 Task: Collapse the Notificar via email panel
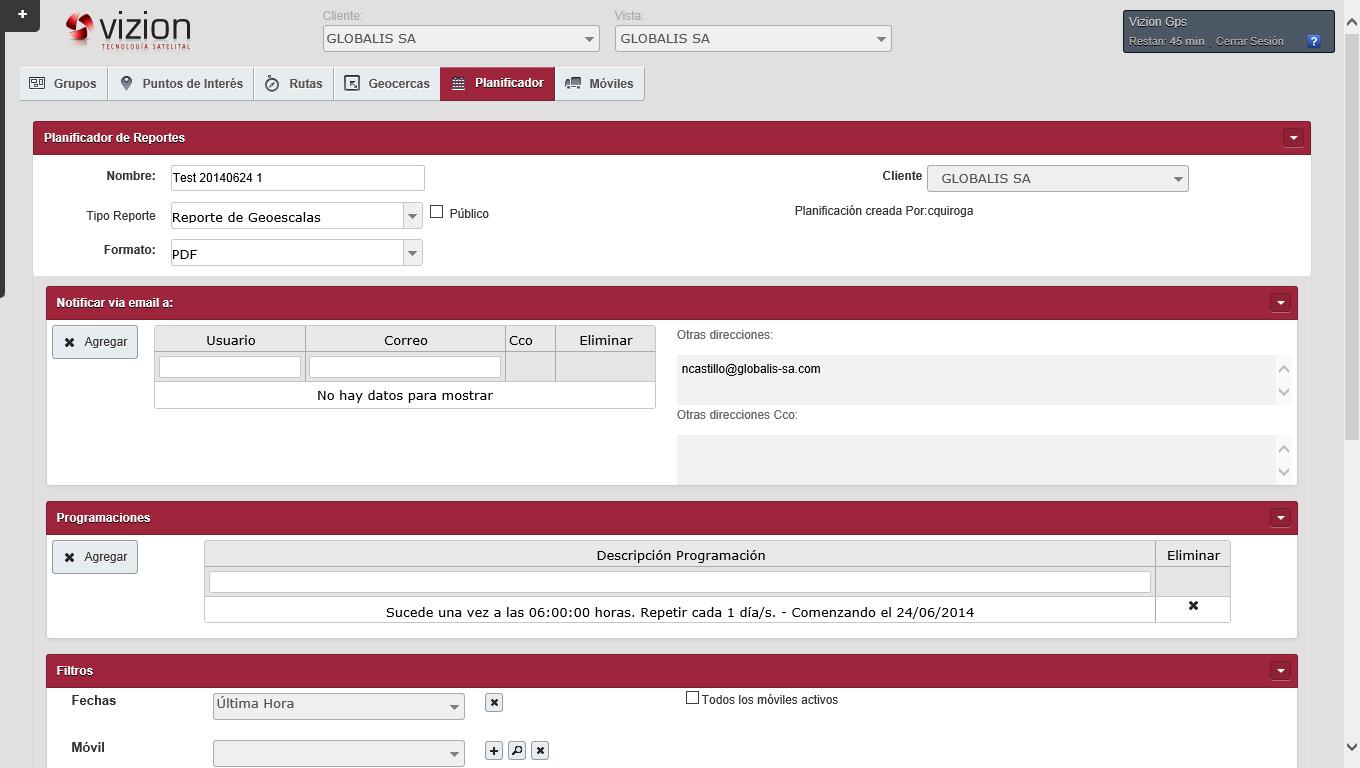[x=1280, y=302]
